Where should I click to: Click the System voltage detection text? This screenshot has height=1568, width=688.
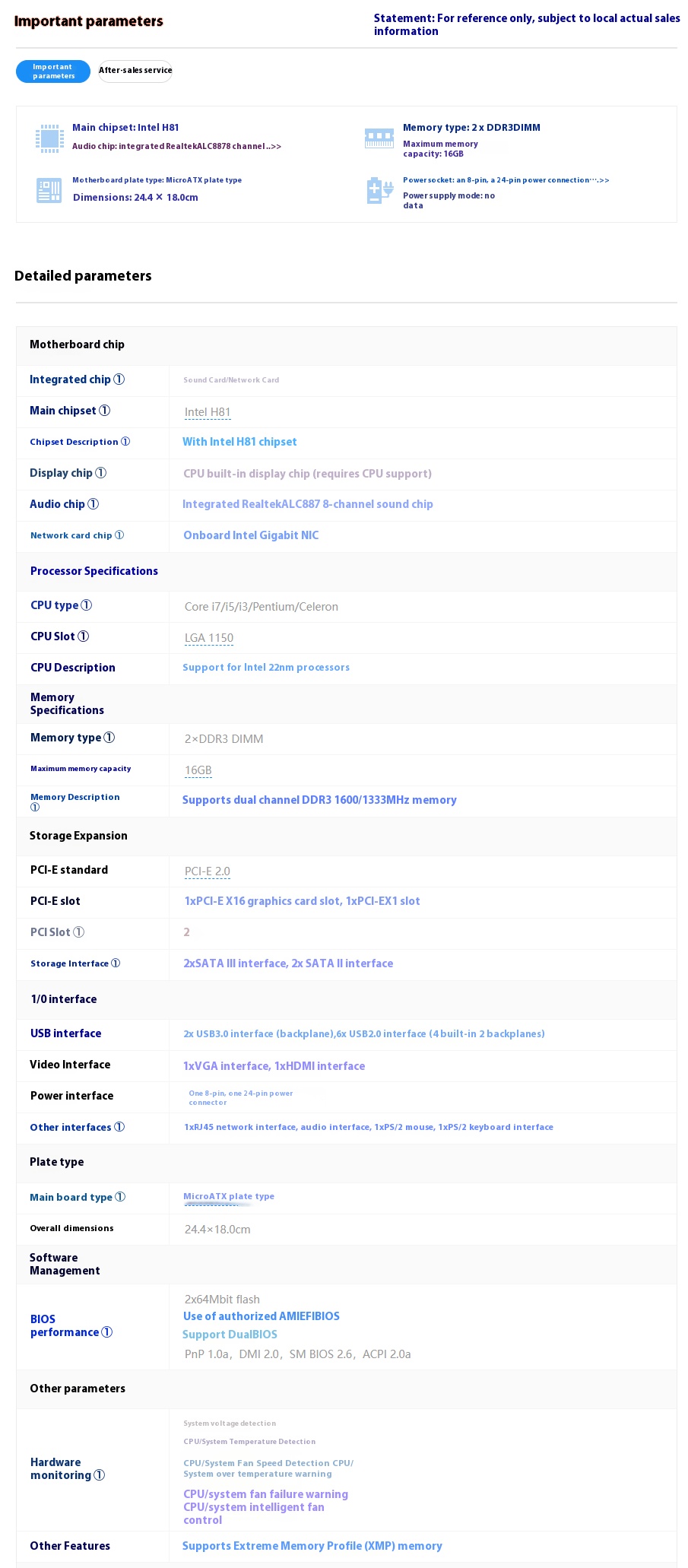[x=230, y=1424]
